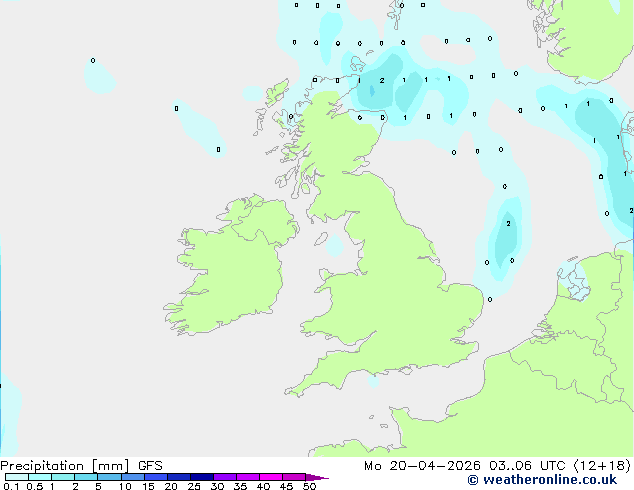
Task: Click the '15' legend label
Action: (x=148, y=486)
